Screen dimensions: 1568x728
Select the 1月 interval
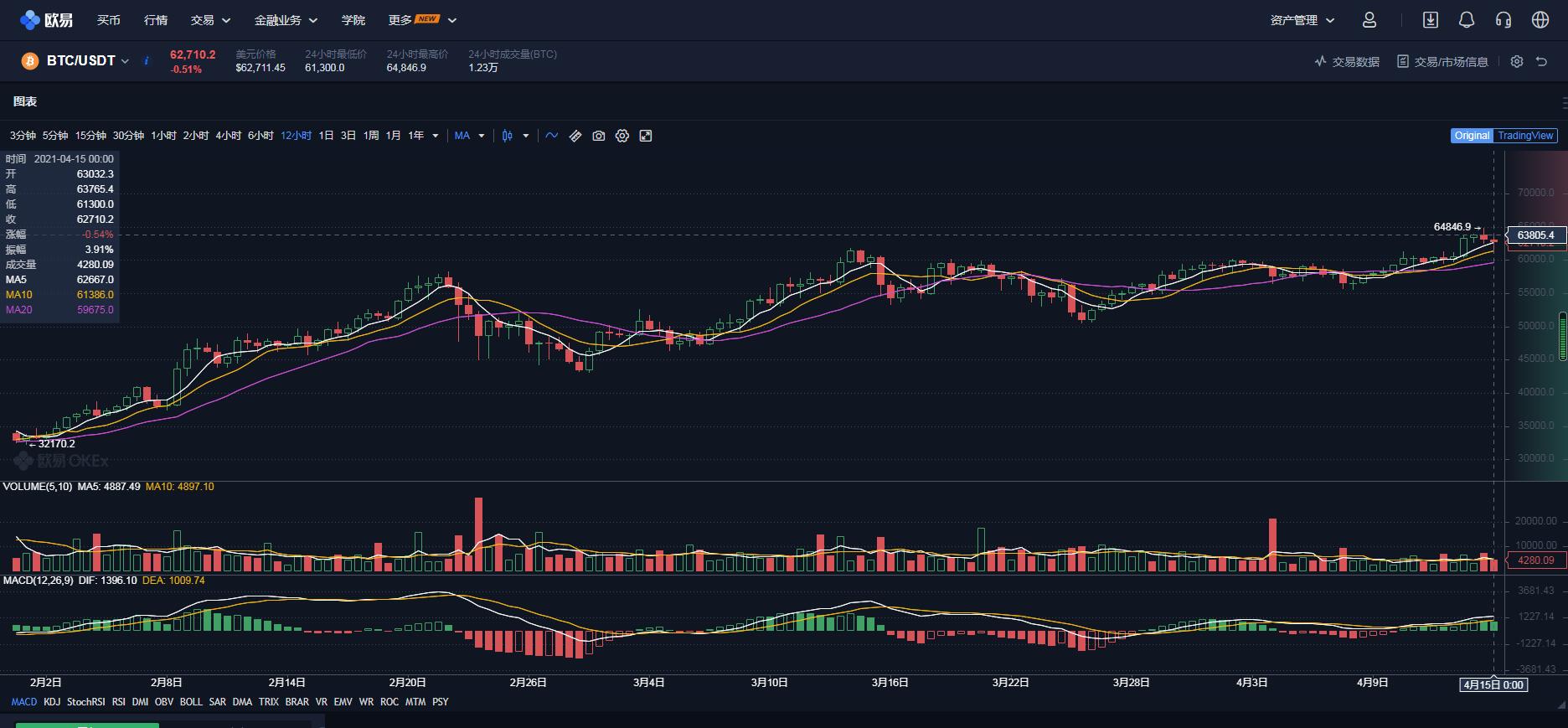394,136
